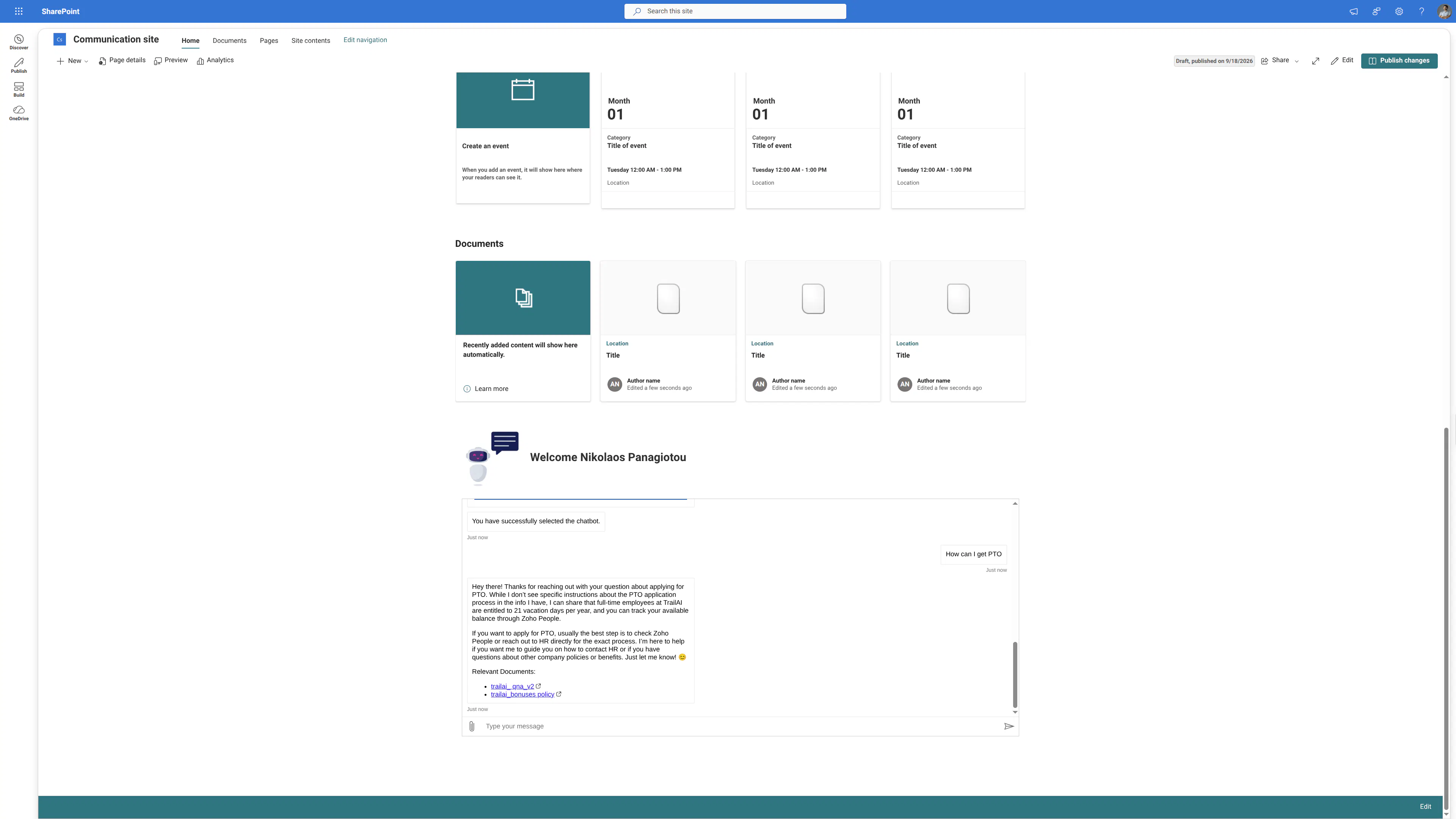Click the Edit button in the footer

1426,807
